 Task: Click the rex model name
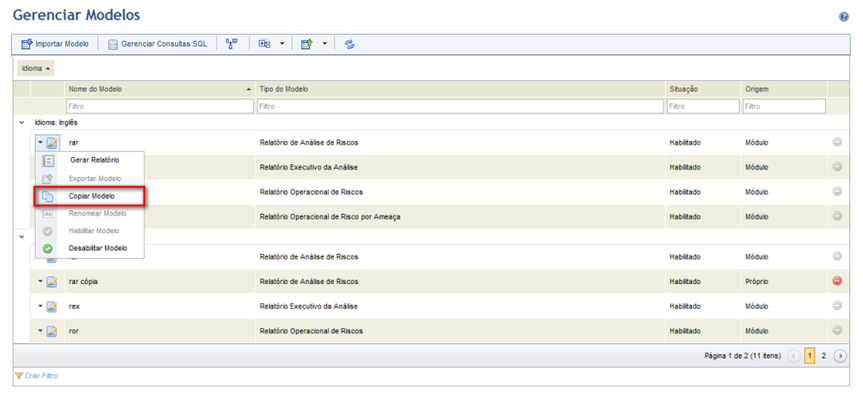point(74,307)
